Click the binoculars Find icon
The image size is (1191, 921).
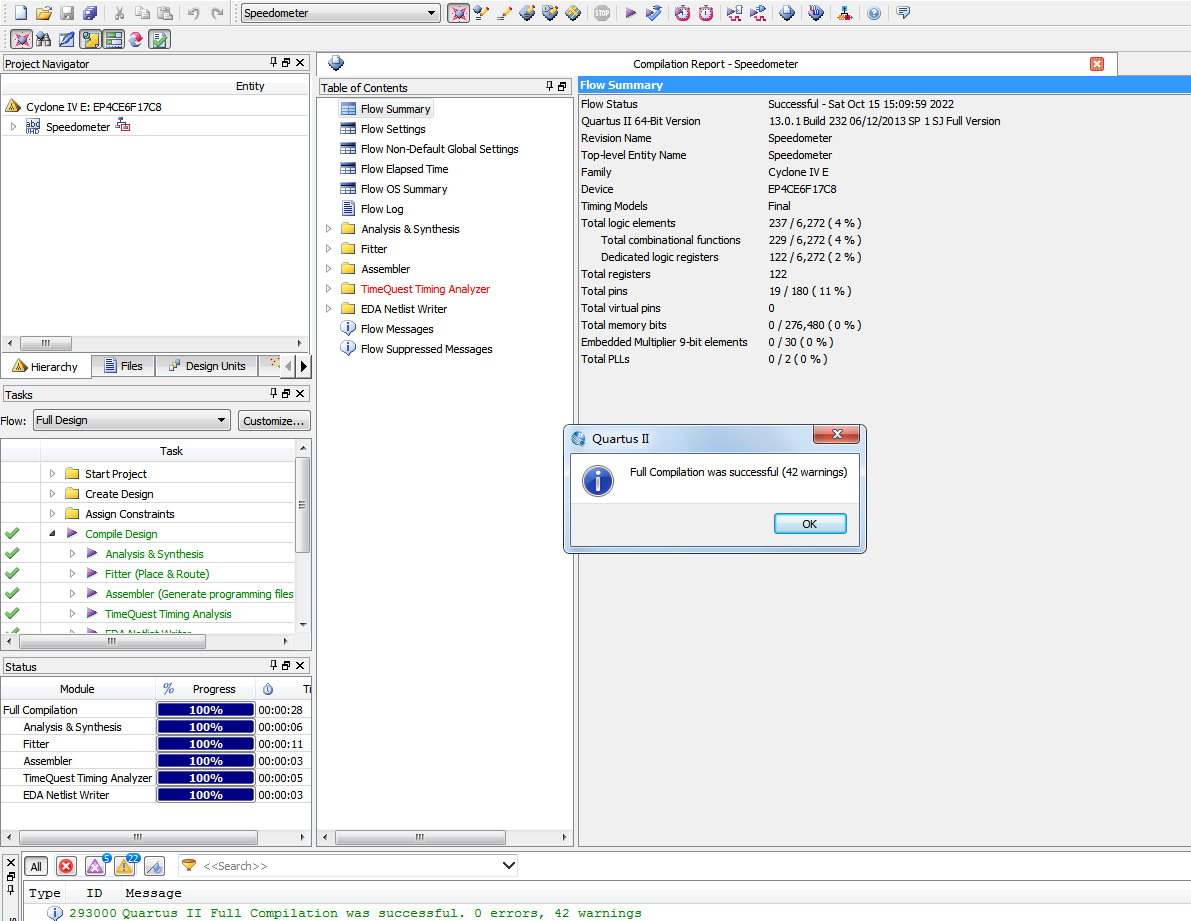[43, 39]
